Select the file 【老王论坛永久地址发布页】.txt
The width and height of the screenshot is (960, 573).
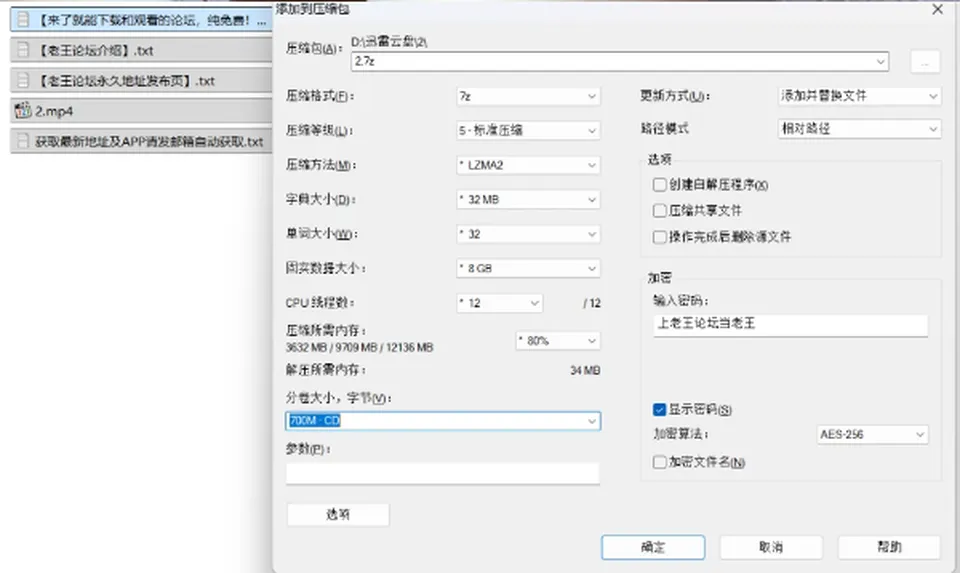(x=141, y=81)
